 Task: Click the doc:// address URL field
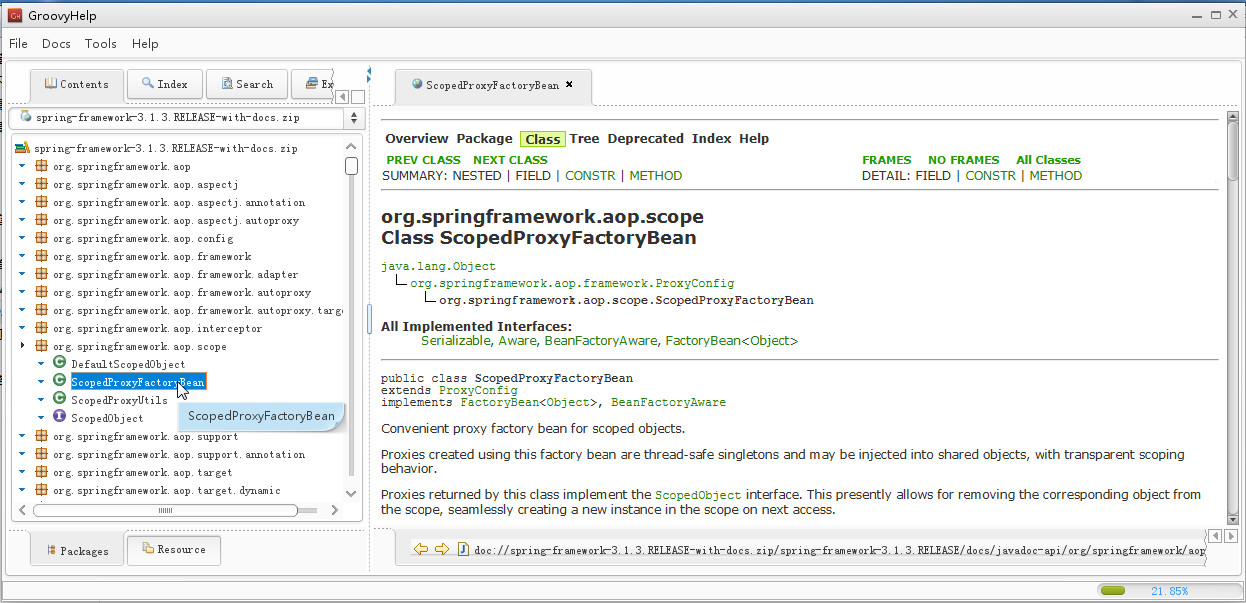[838, 550]
